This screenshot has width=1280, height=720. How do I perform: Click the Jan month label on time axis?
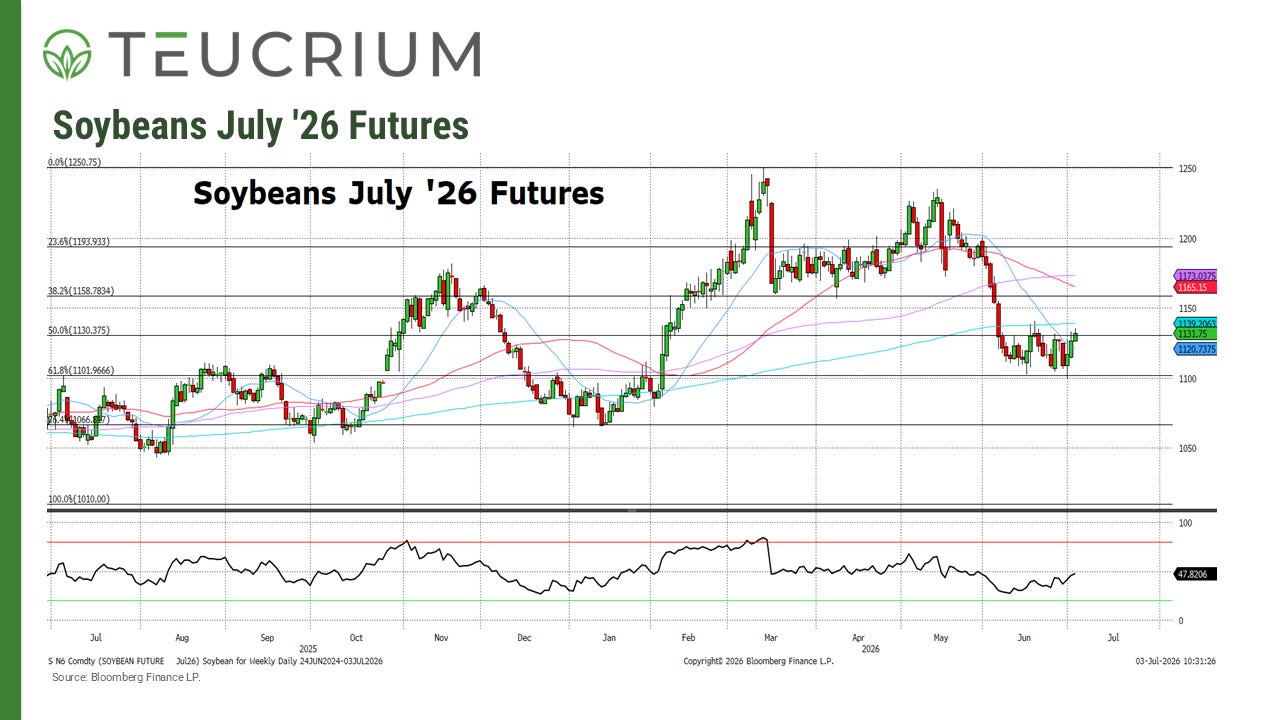coord(610,636)
